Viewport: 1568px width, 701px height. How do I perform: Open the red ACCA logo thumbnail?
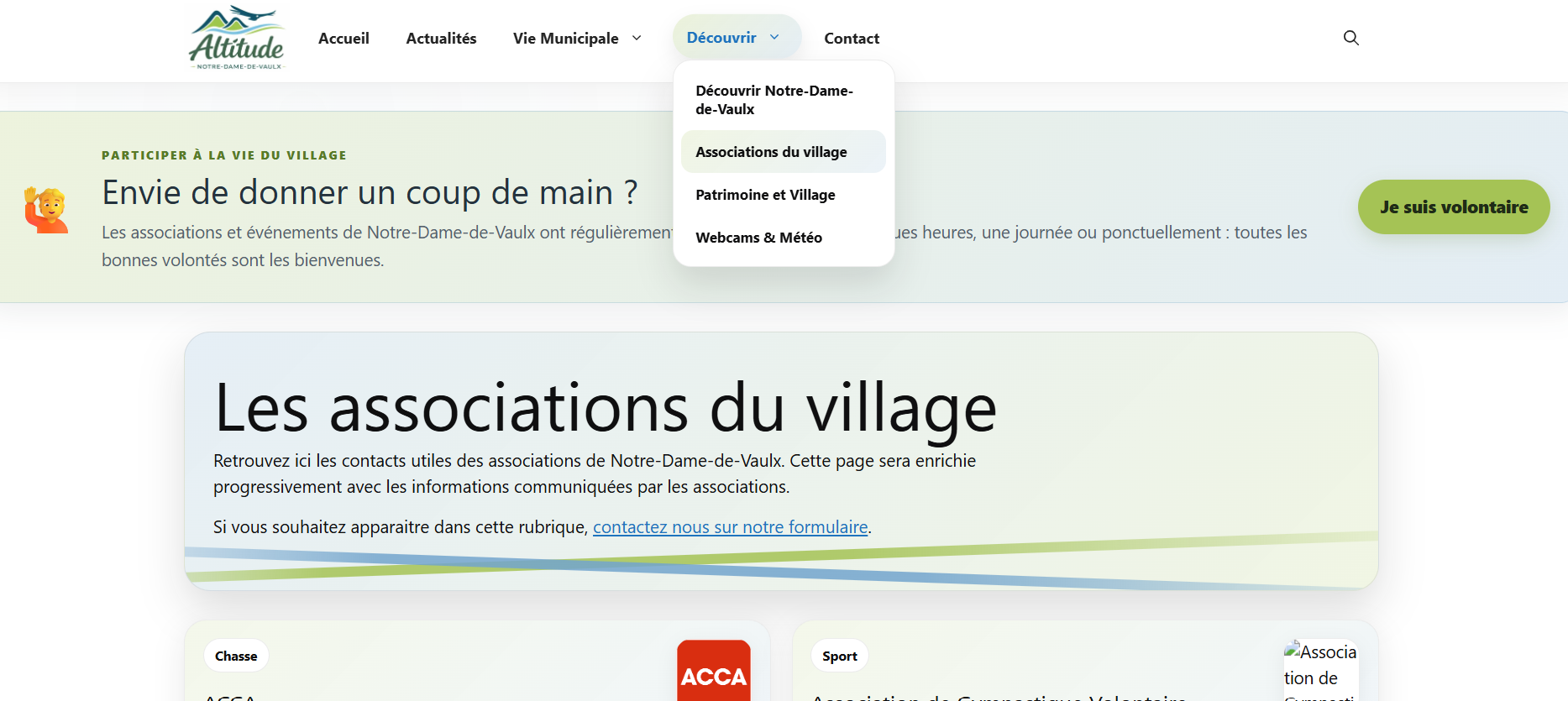[x=714, y=671]
